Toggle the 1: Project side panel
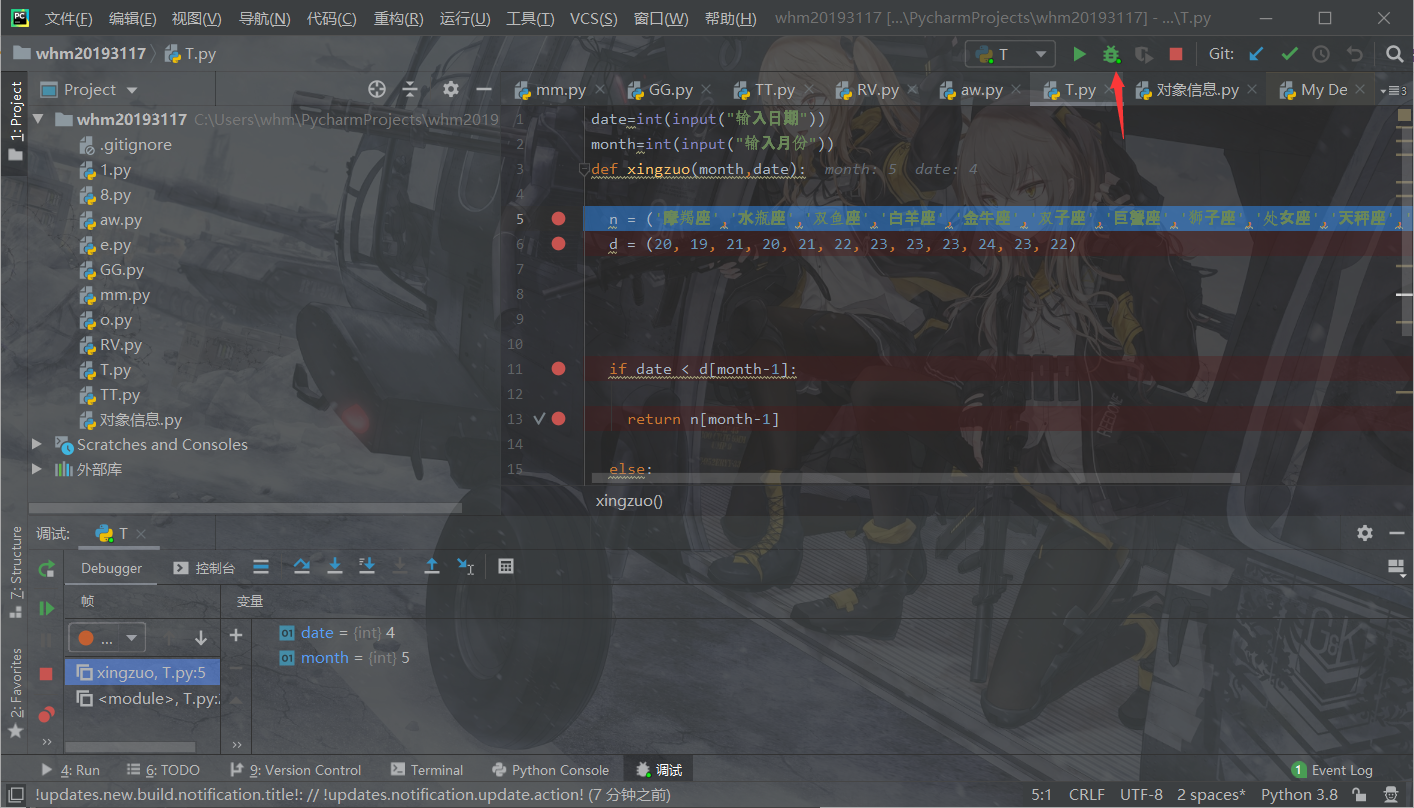The width and height of the screenshot is (1414, 808). tap(15, 122)
